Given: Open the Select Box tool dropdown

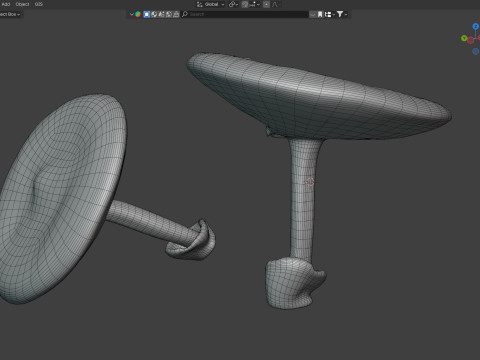Looking at the screenshot, I should [x=10, y=14].
